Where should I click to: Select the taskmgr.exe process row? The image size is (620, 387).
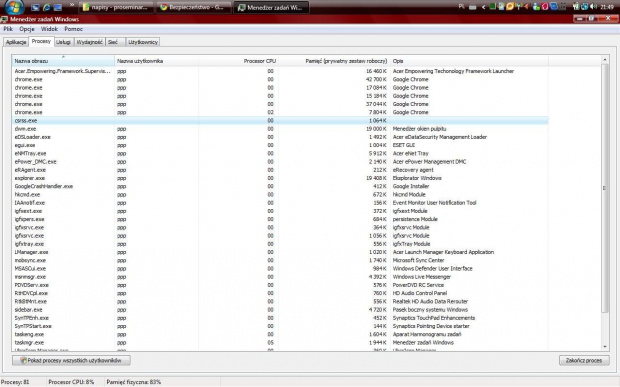pos(280,342)
